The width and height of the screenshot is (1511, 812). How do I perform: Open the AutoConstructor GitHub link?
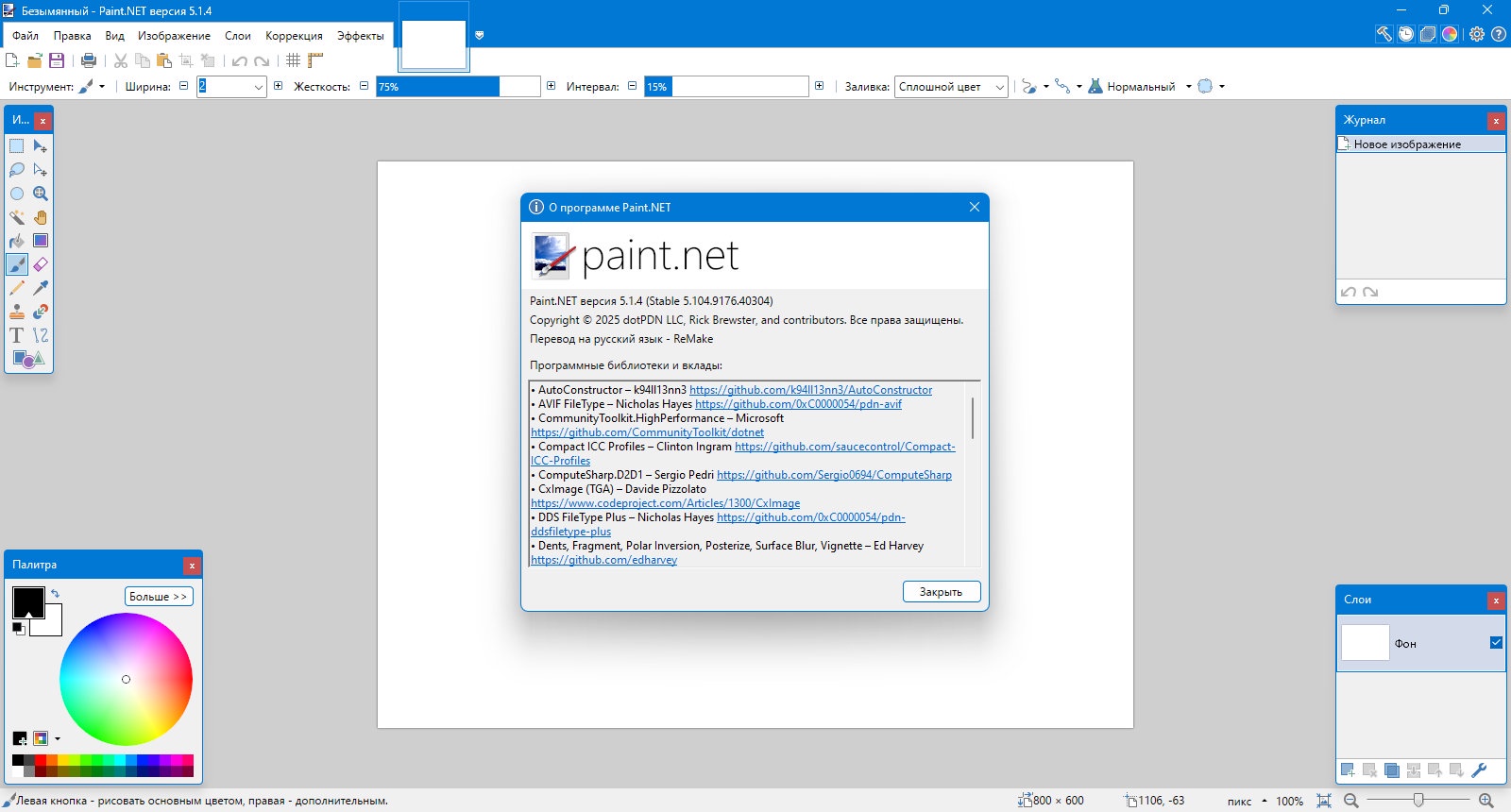tap(810, 390)
